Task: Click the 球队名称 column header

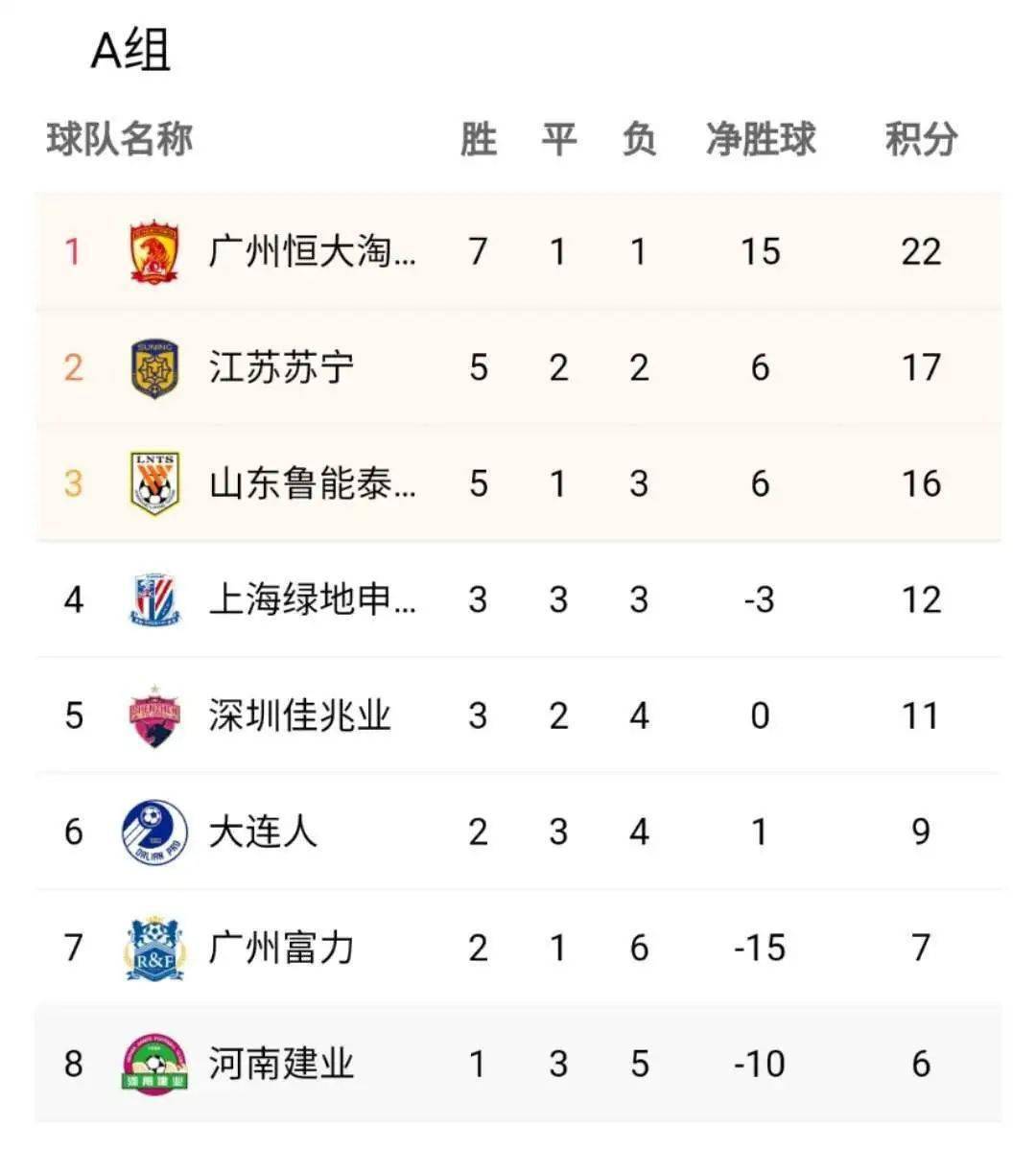Action: coord(120,139)
